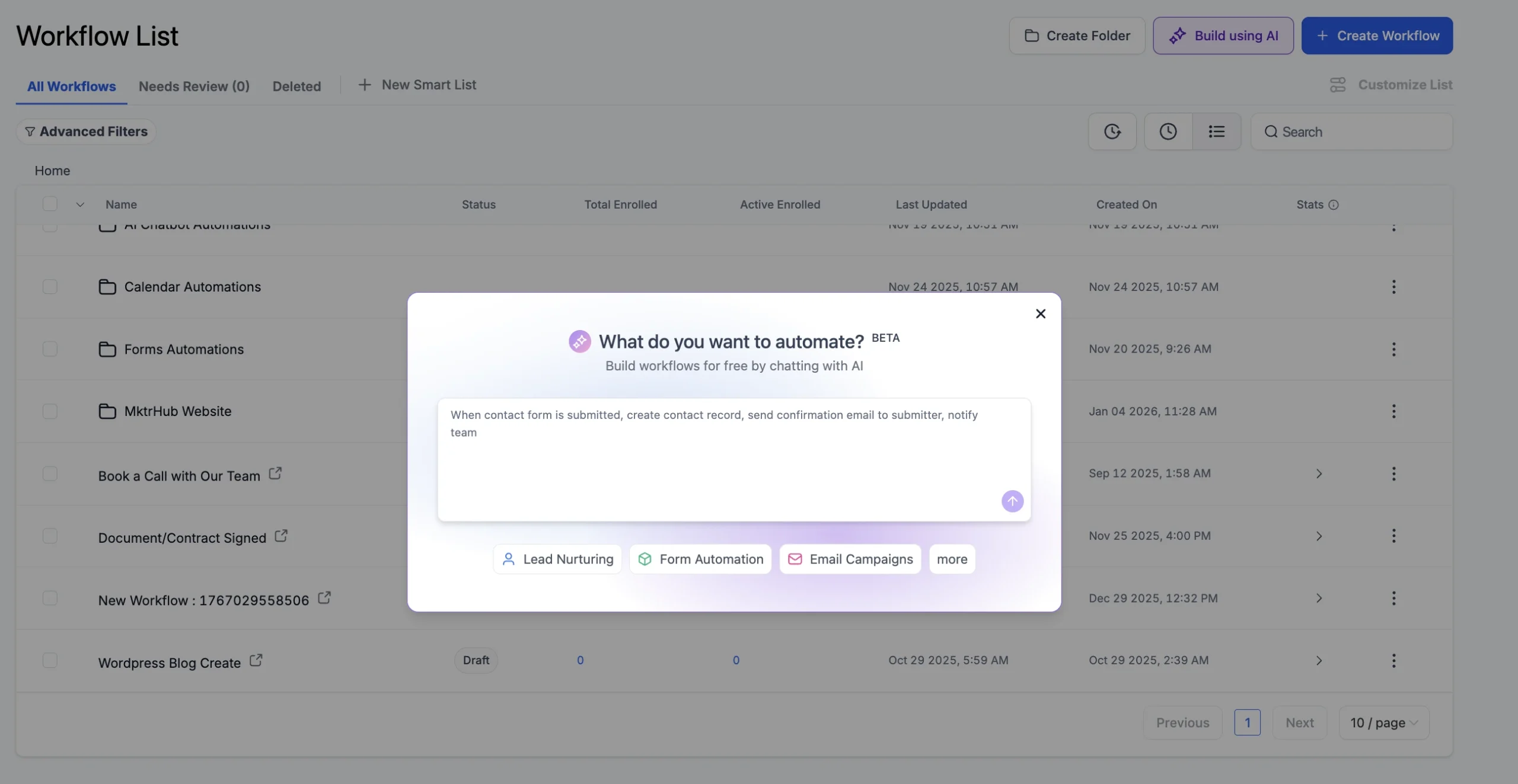Open external link for Book a Call with Our Team
This screenshot has height=784, width=1518.
(275, 473)
